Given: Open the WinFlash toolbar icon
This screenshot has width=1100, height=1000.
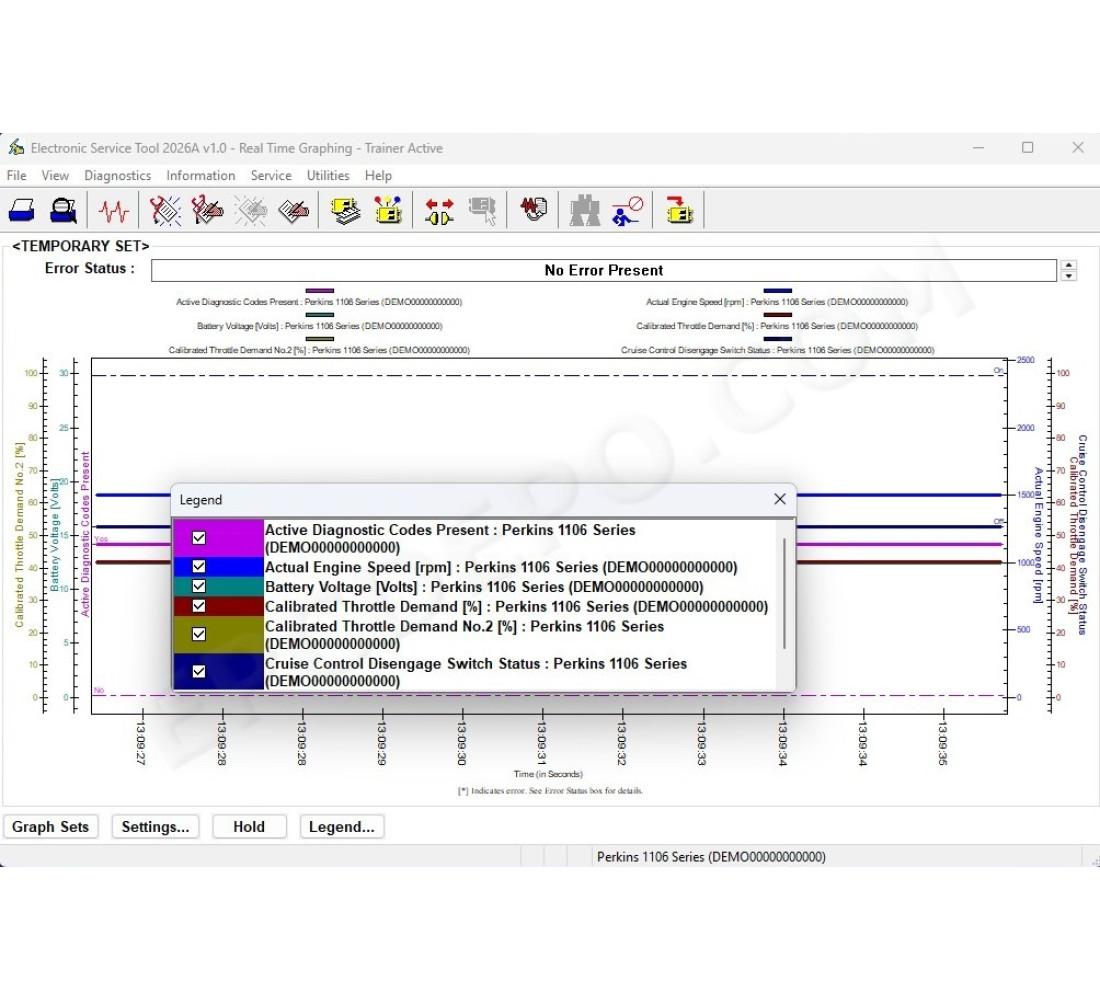Looking at the screenshot, I should point(679,210).
